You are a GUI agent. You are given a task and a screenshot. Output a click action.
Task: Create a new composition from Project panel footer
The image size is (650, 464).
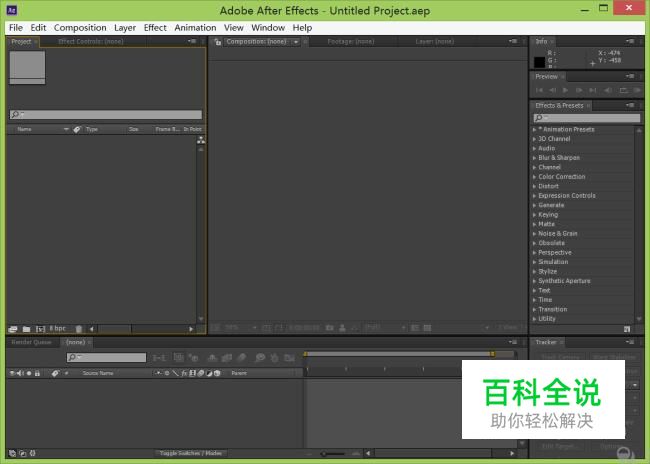click(x=40, y=329)
